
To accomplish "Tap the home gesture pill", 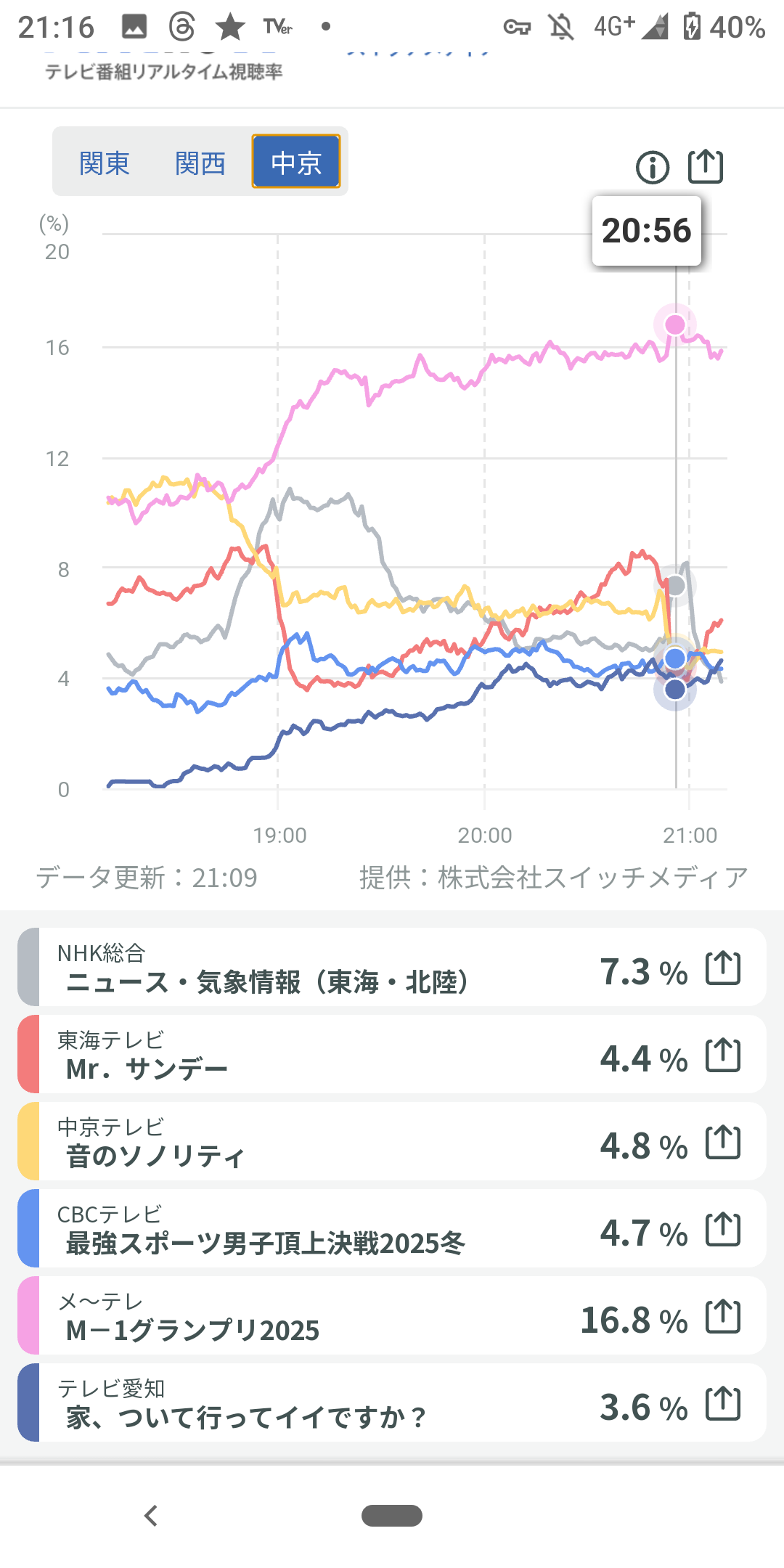I will pos(392,1516).
